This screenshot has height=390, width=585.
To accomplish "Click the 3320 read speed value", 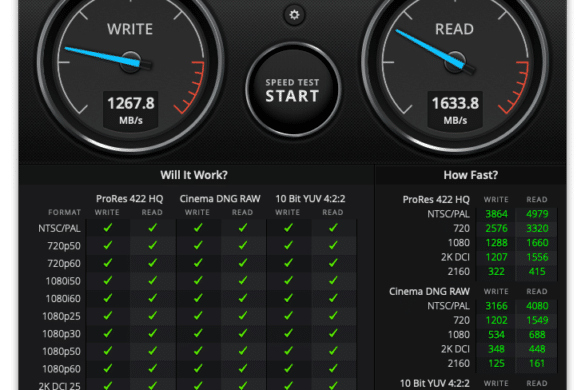I will click(x=537, y=228).
